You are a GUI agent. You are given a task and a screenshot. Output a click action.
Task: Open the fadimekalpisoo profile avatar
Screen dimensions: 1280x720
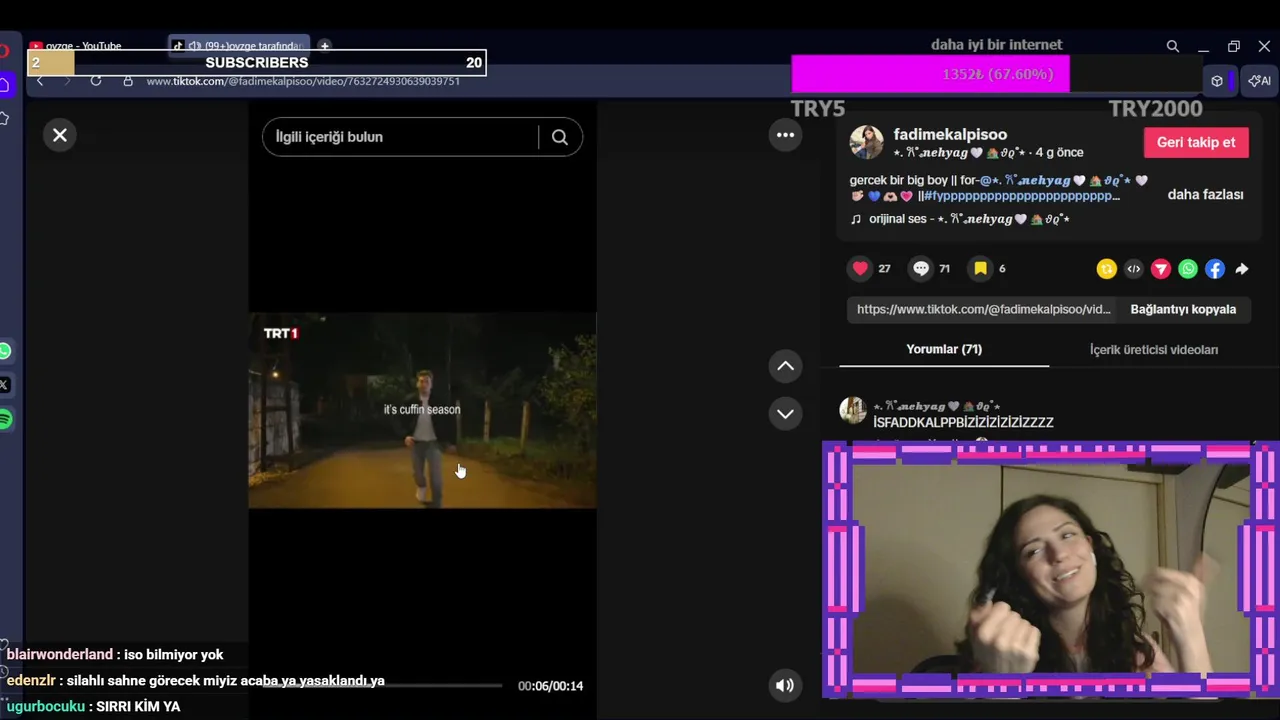pyautogui.click(x=866, y=142)
